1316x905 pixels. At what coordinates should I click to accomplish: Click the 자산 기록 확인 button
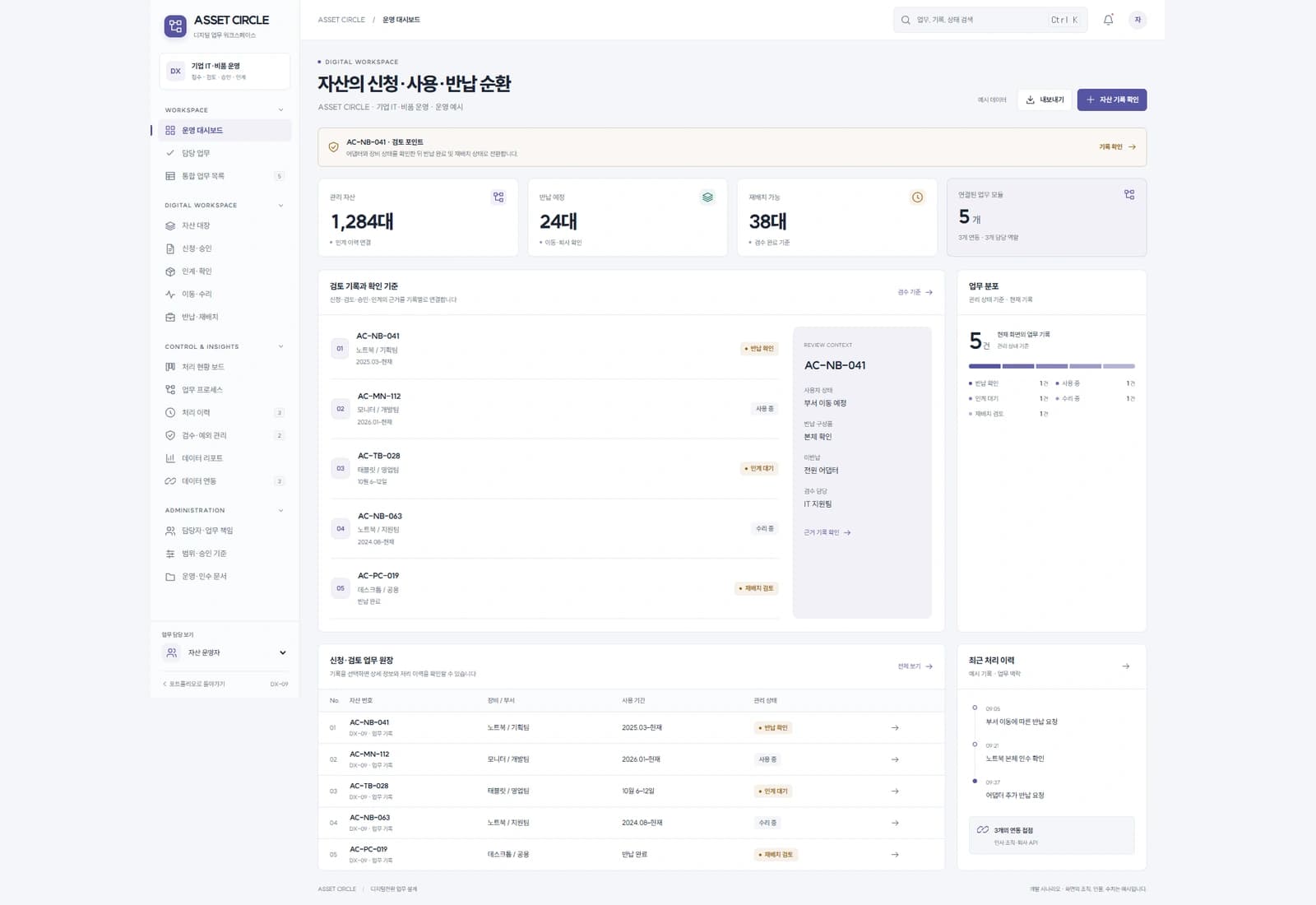pyautogui.click(x=1112, y=100)
